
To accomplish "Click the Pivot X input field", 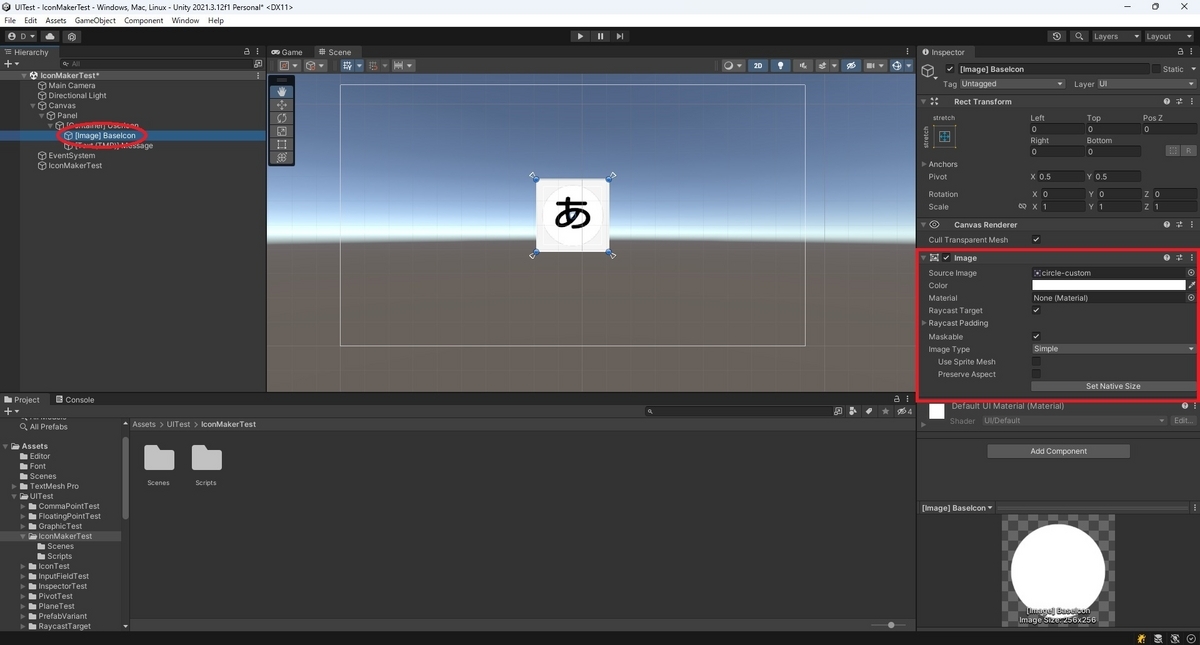I will pos(1062,177).
